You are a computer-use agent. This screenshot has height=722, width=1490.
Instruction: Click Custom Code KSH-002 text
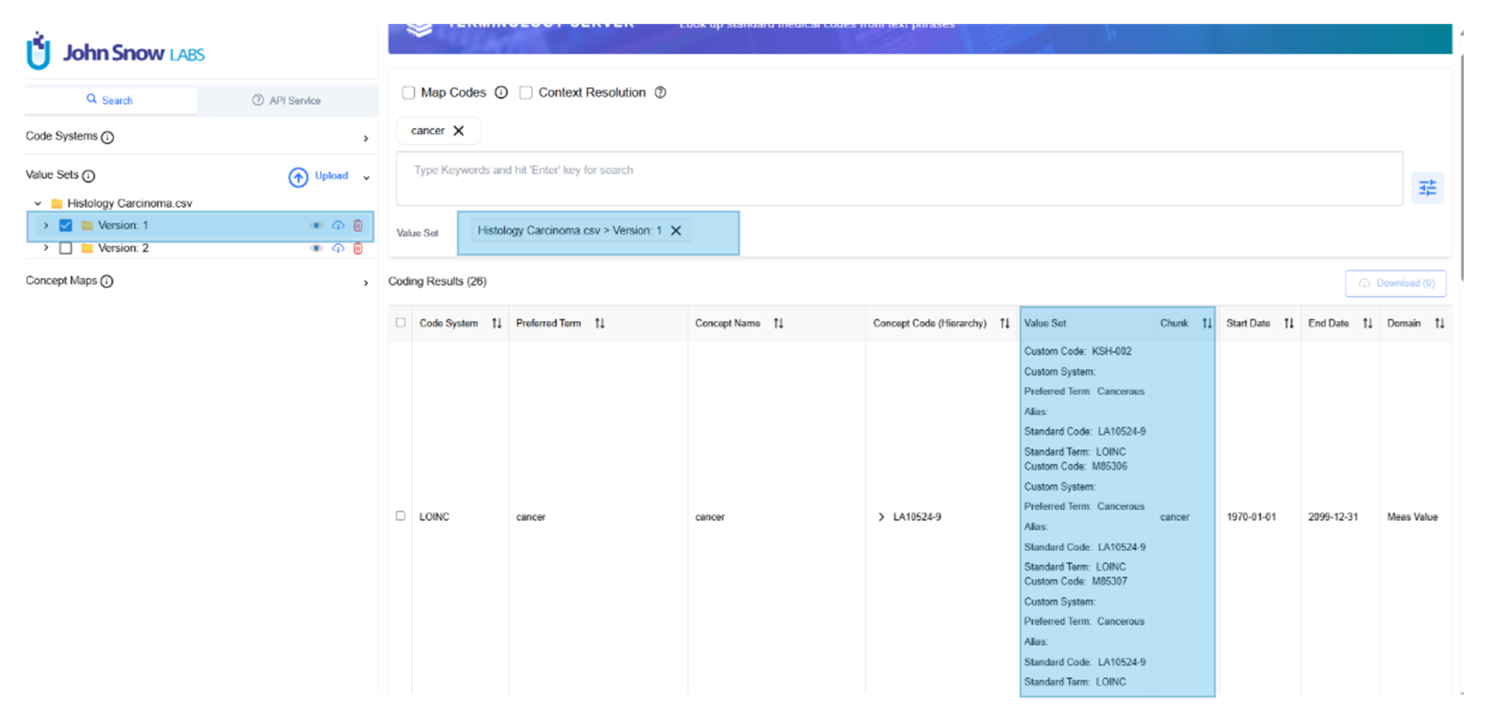[x=1078, y=352]
